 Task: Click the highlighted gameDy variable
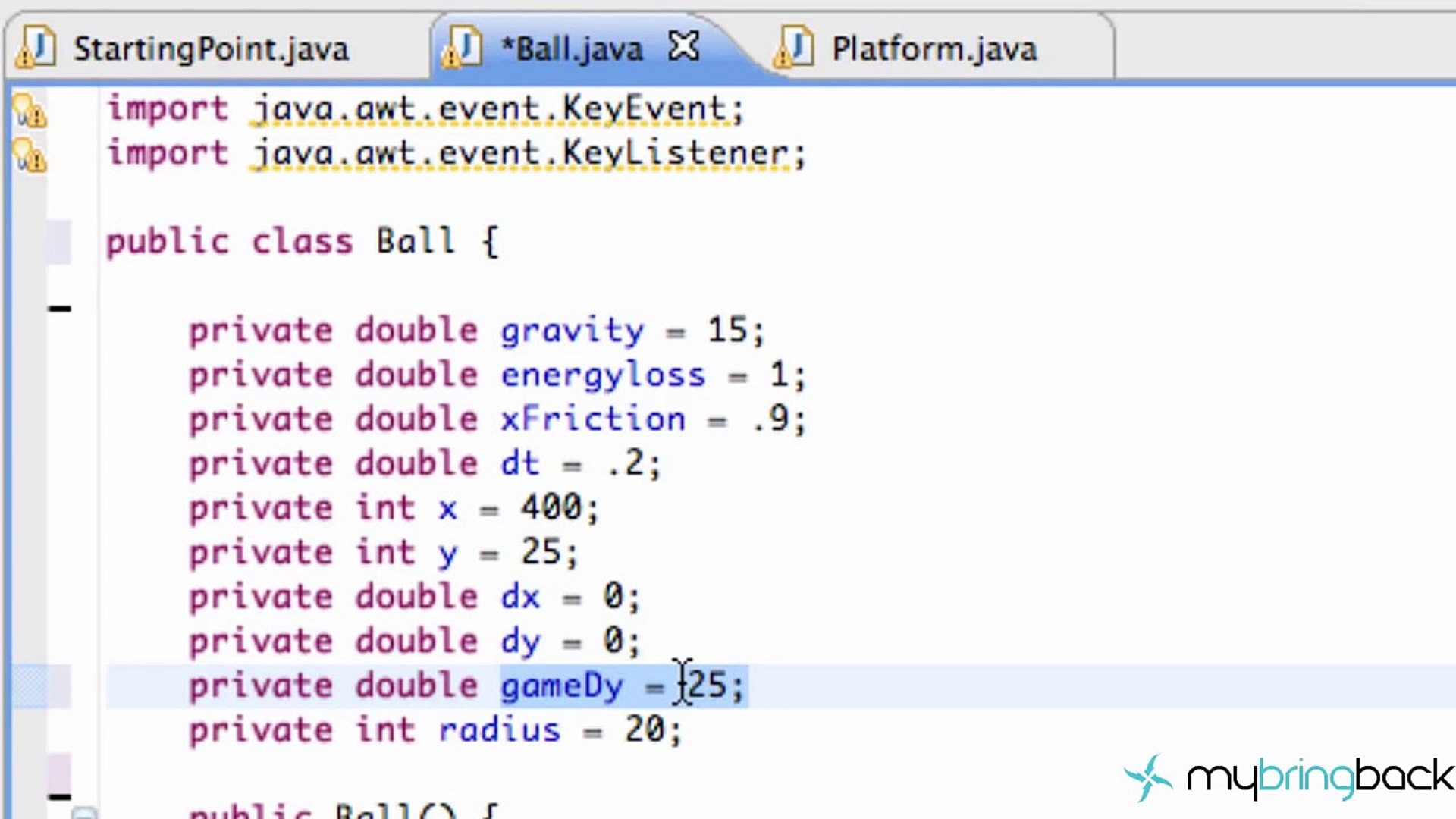[x=561, y=686]
